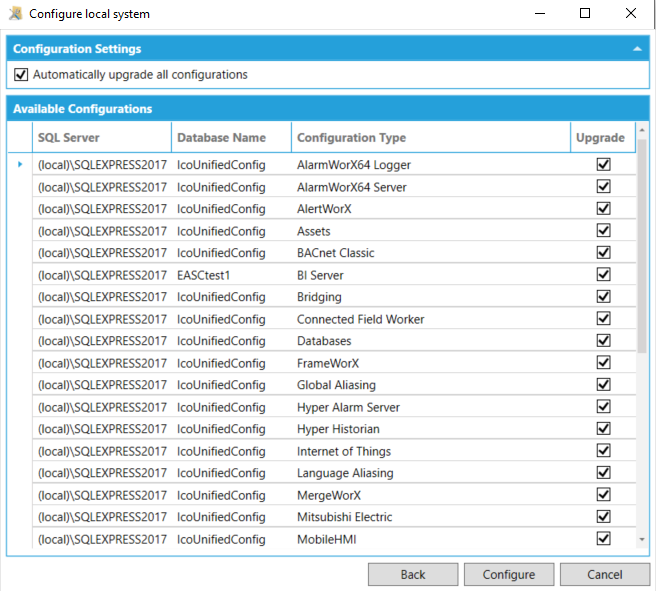Select the AlarmWorX64 Logger cell
Image resolution: width=656 pixels, height=591 pixels.
[431, 165]
